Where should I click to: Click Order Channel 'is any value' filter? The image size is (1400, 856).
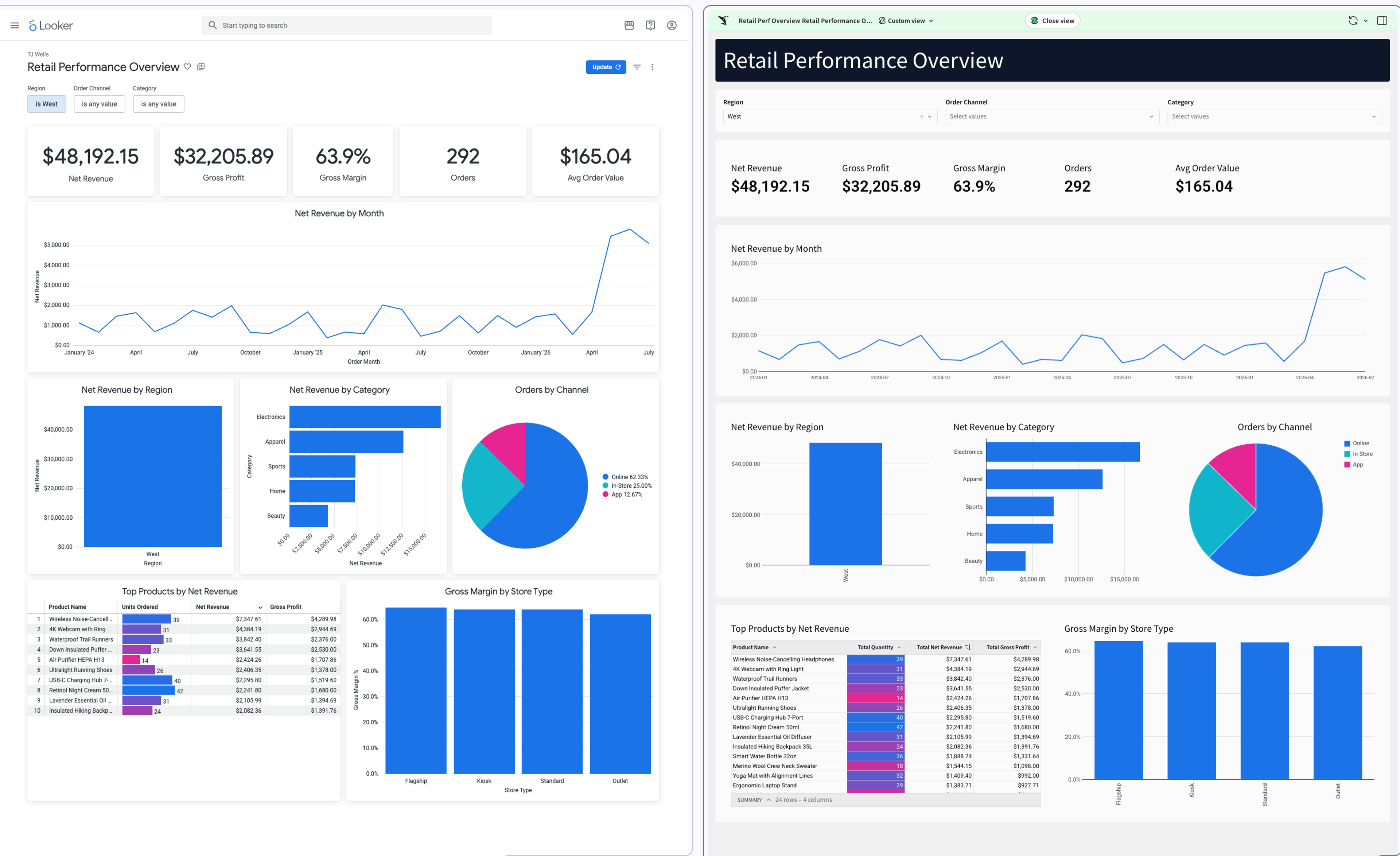(100, 104)
